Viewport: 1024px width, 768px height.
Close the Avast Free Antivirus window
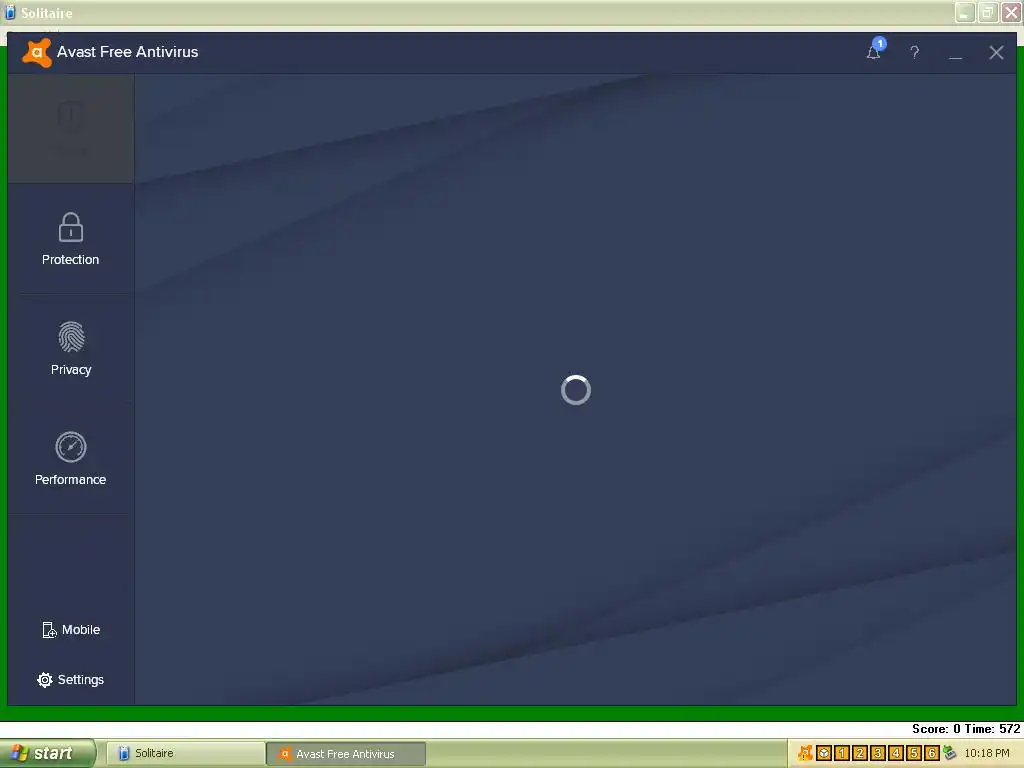(996, 53)
